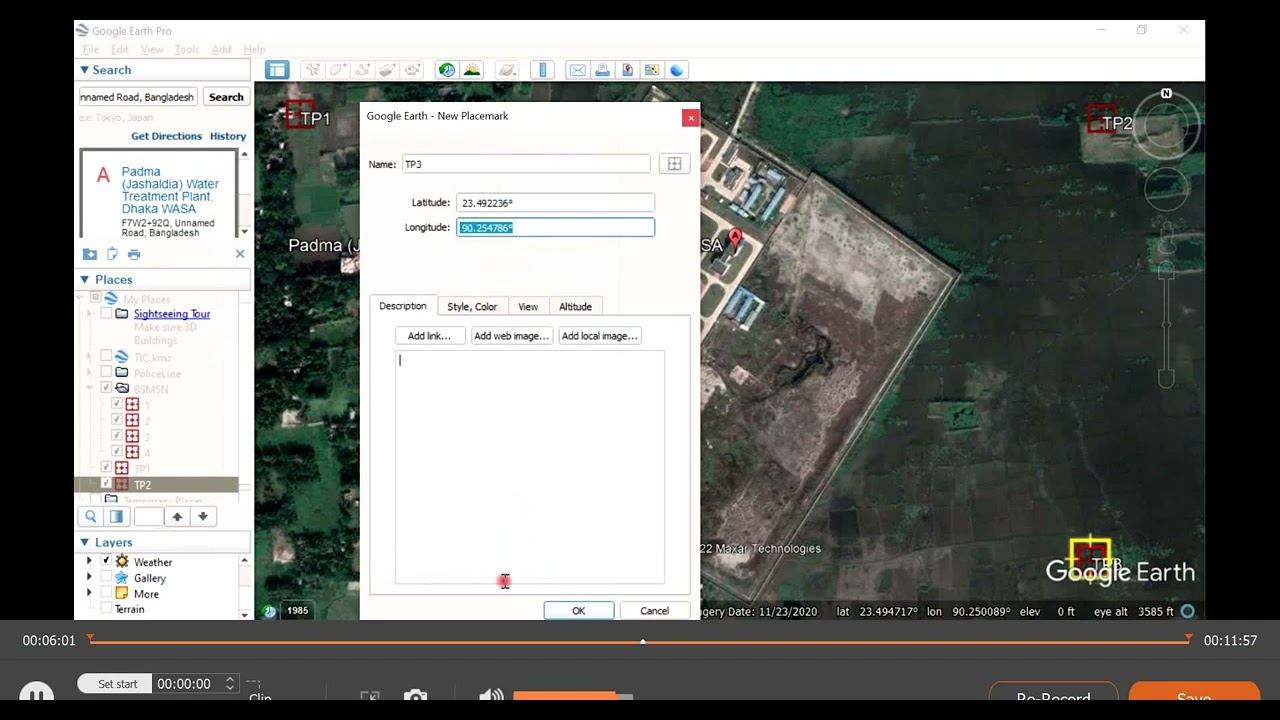Image resolution: width=1280 pixels, height=720 pixels.
Task: Expand the Weather layer tree arrow
Action: click(90, 562)
